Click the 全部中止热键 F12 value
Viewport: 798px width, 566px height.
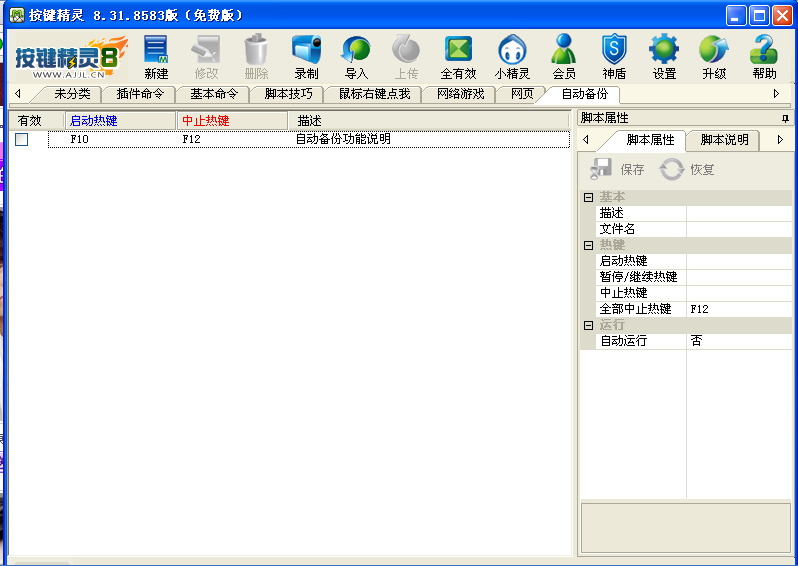click(x=739, y=309)
